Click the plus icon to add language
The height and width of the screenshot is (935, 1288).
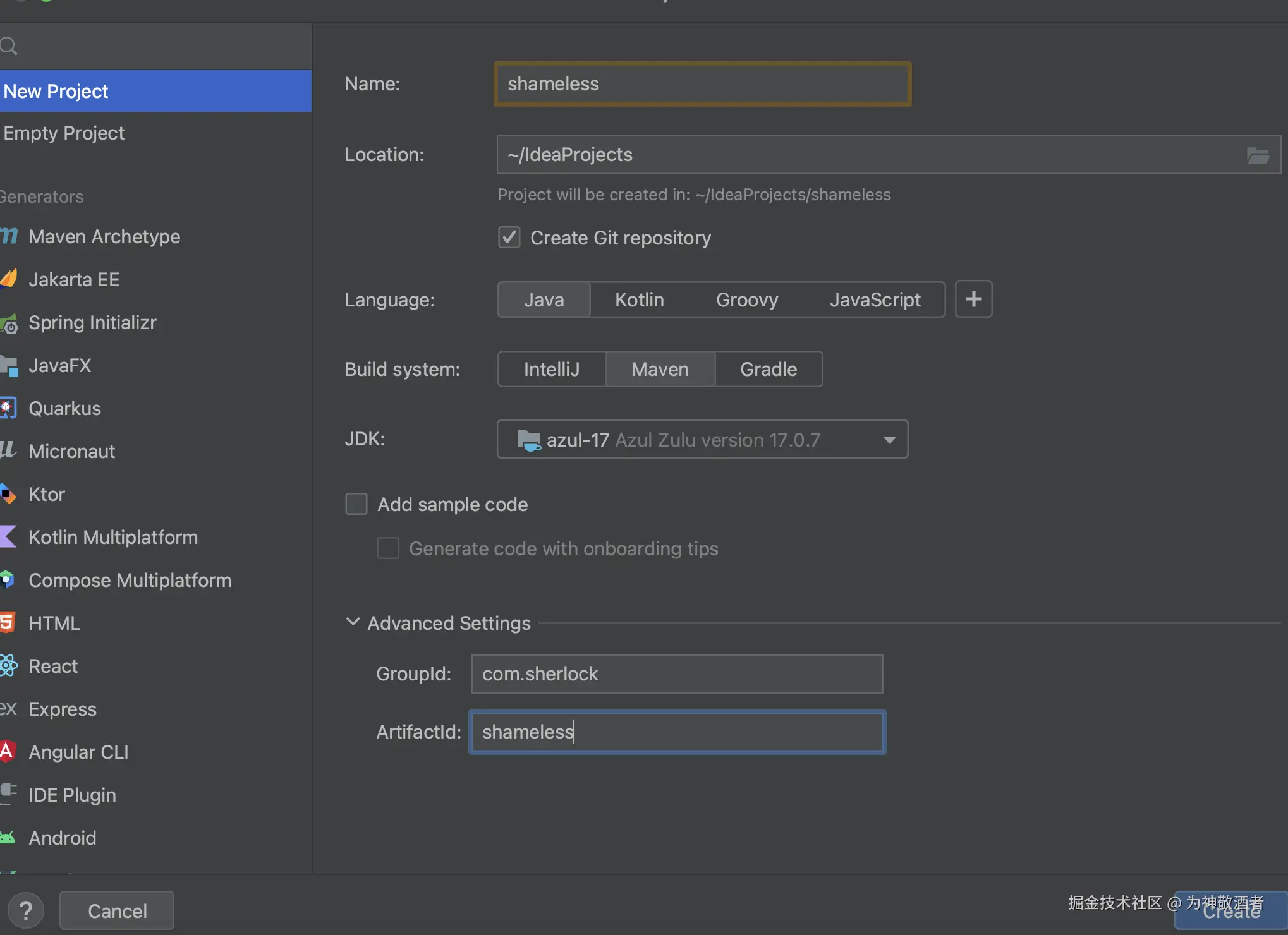coord(973,299)
